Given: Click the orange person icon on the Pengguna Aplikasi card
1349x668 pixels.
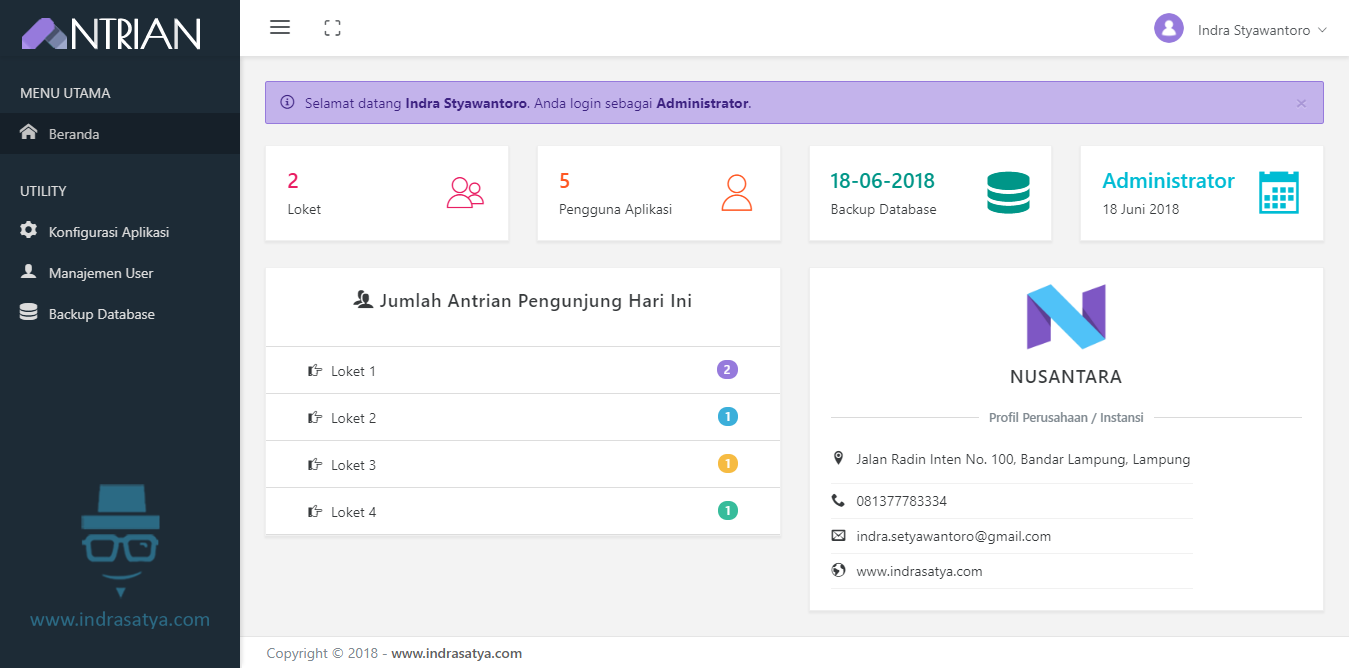Looking at the screenshot, I should point(737,192).
